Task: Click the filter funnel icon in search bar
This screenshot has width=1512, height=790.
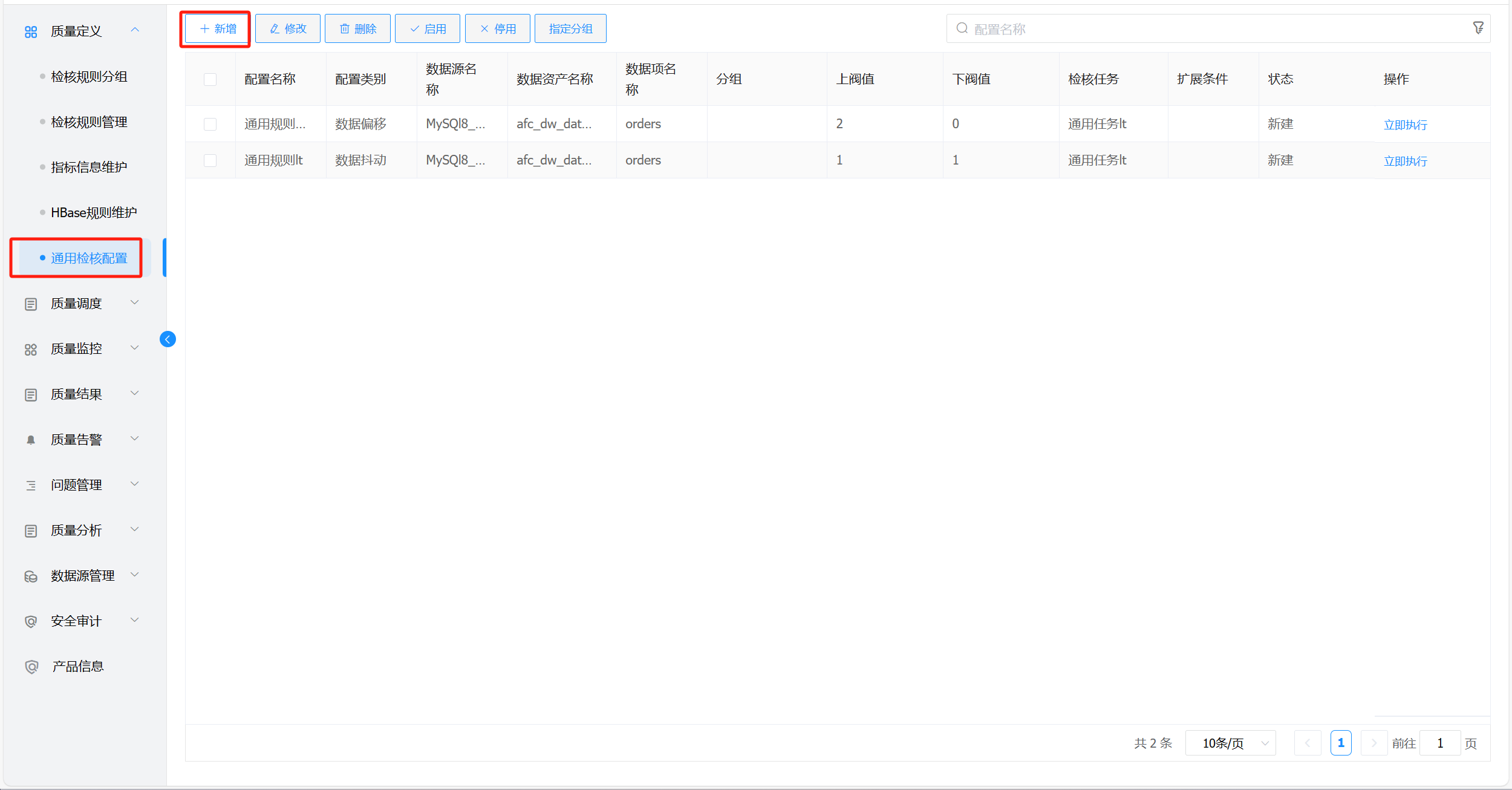Action: point(1478,28)
